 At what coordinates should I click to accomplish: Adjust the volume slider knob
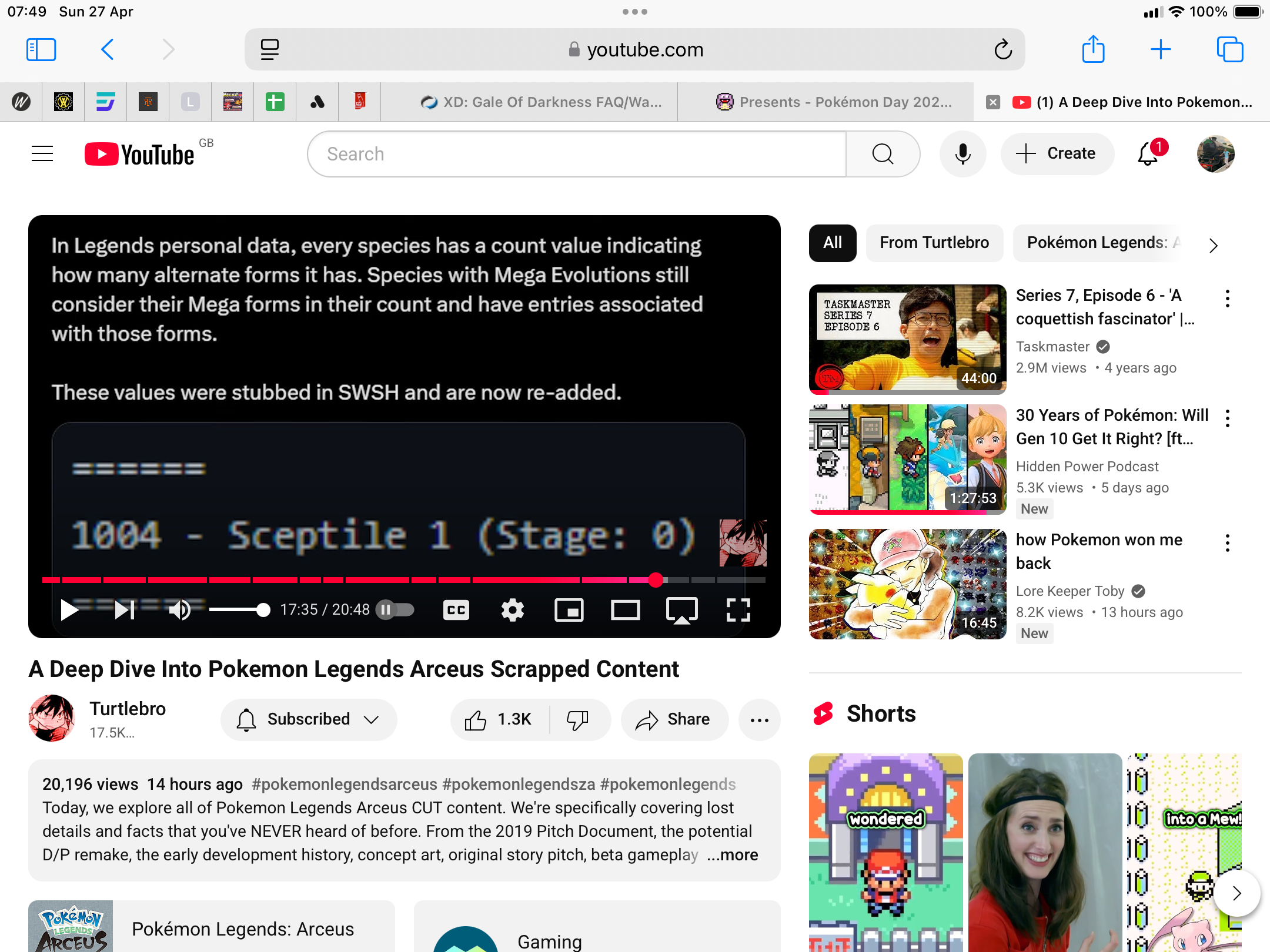(x=263, y=611)
